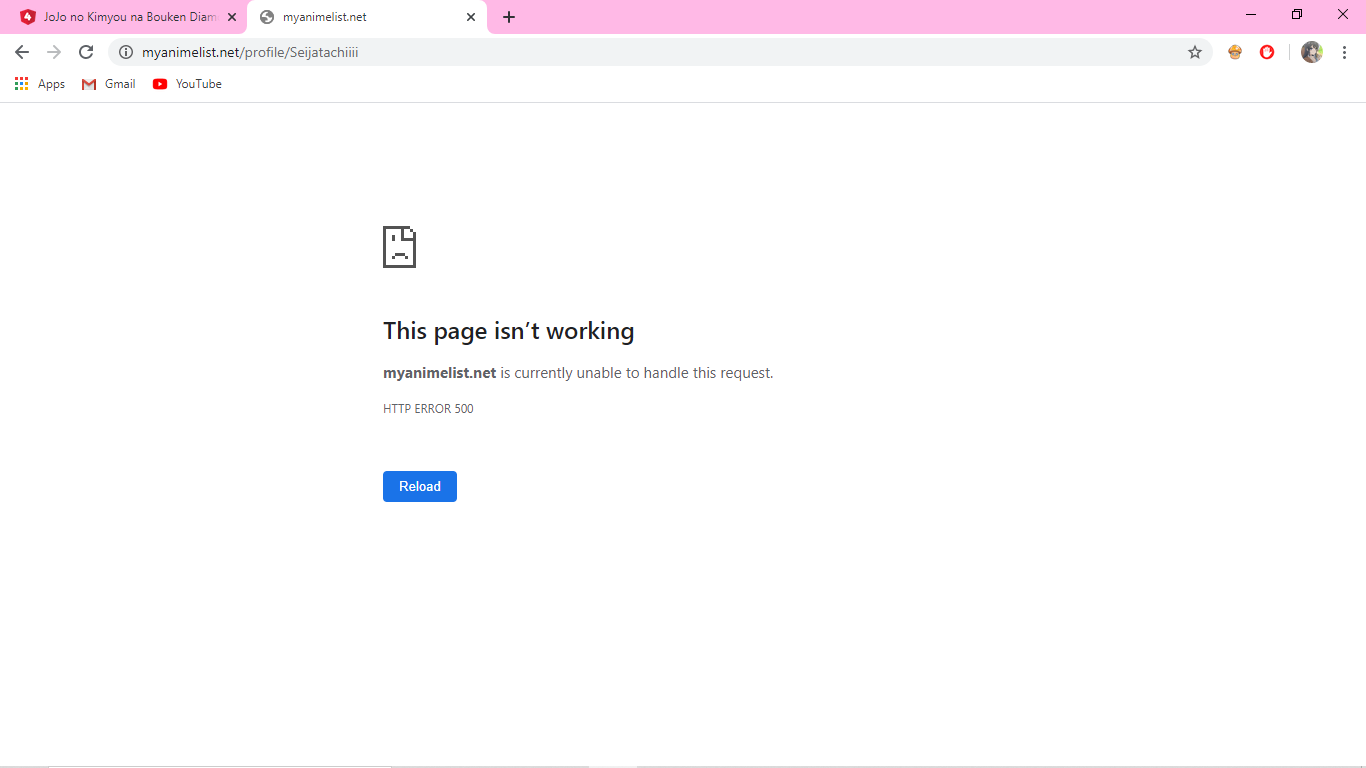Close the JoJo no Kimyou na Bouken tab

(232, 17)
